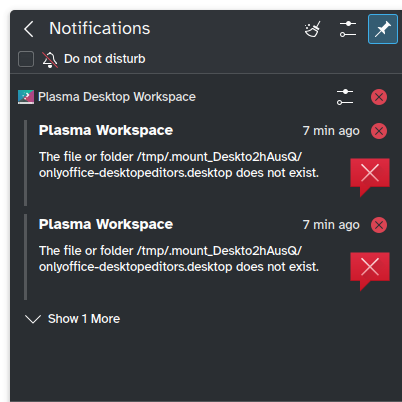Click the crossed-out bell icon
The image size is (402, 402).
point(50,60)
